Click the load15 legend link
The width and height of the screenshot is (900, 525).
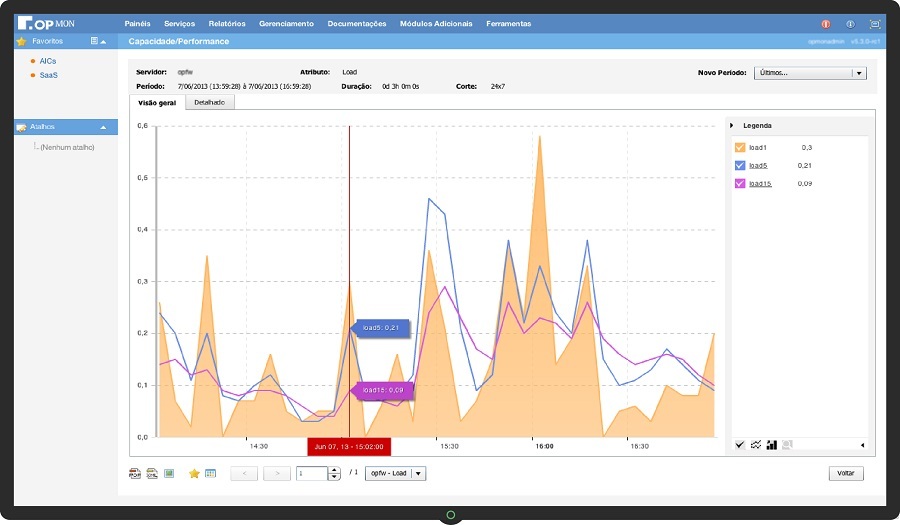(x=760, y=184)
